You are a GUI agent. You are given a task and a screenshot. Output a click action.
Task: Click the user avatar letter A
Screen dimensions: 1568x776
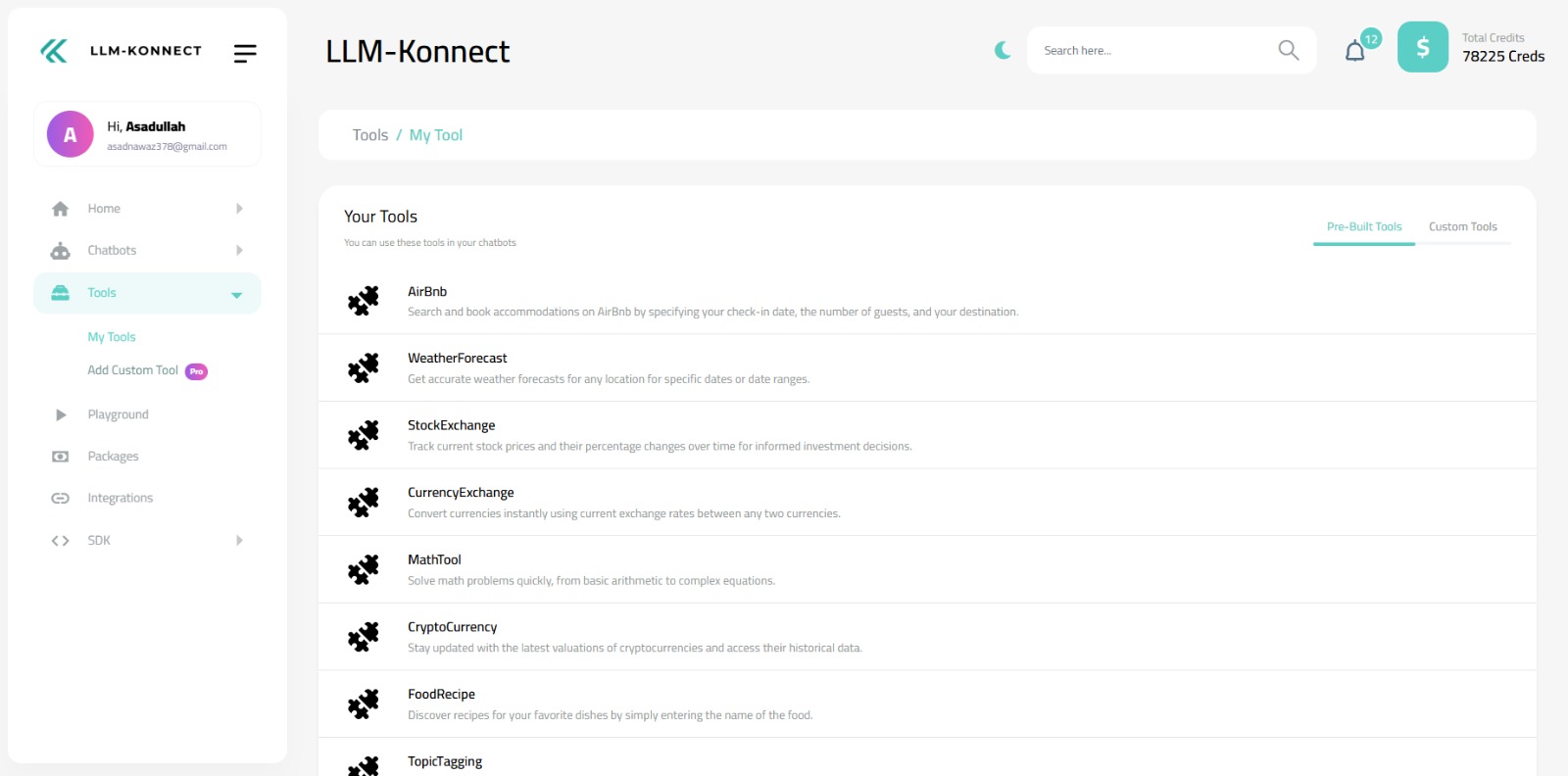click(x=71, y=135)
